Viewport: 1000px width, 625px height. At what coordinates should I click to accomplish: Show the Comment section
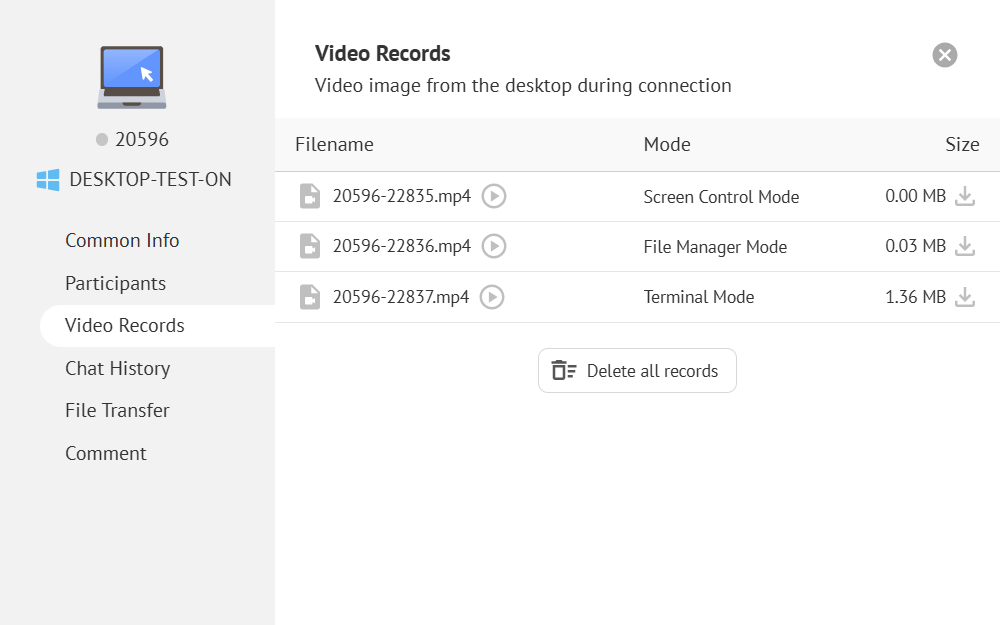pos(106,454)
